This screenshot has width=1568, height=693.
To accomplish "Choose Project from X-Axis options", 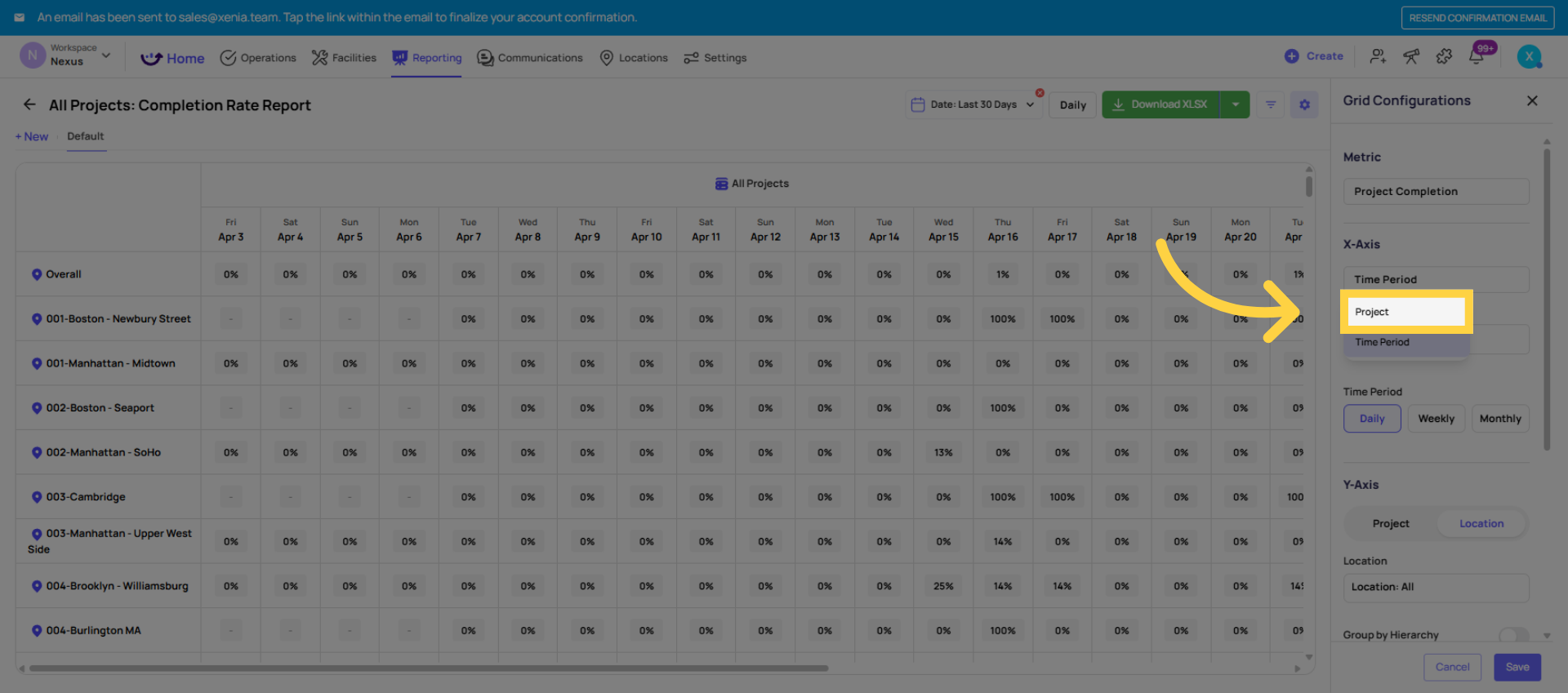I will (1406, 312).
